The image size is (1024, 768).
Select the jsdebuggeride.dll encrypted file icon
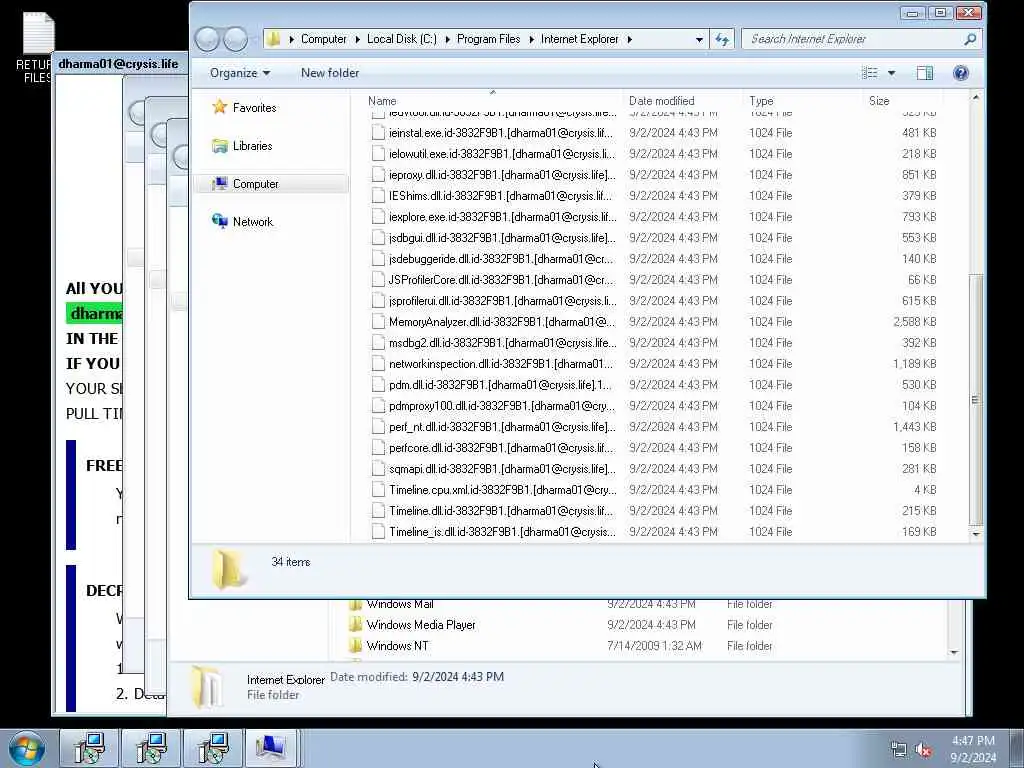(378, 259)
